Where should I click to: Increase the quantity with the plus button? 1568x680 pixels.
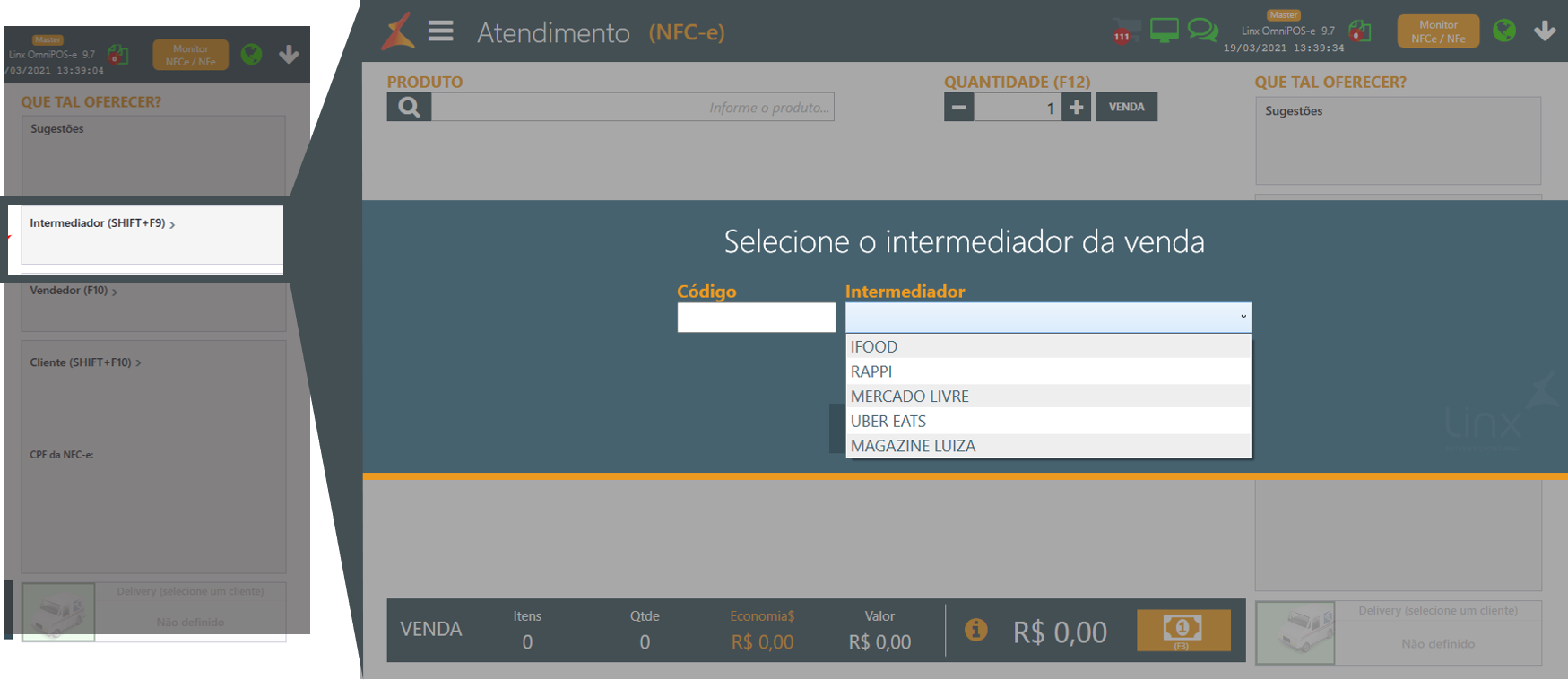click(1076, 107)
